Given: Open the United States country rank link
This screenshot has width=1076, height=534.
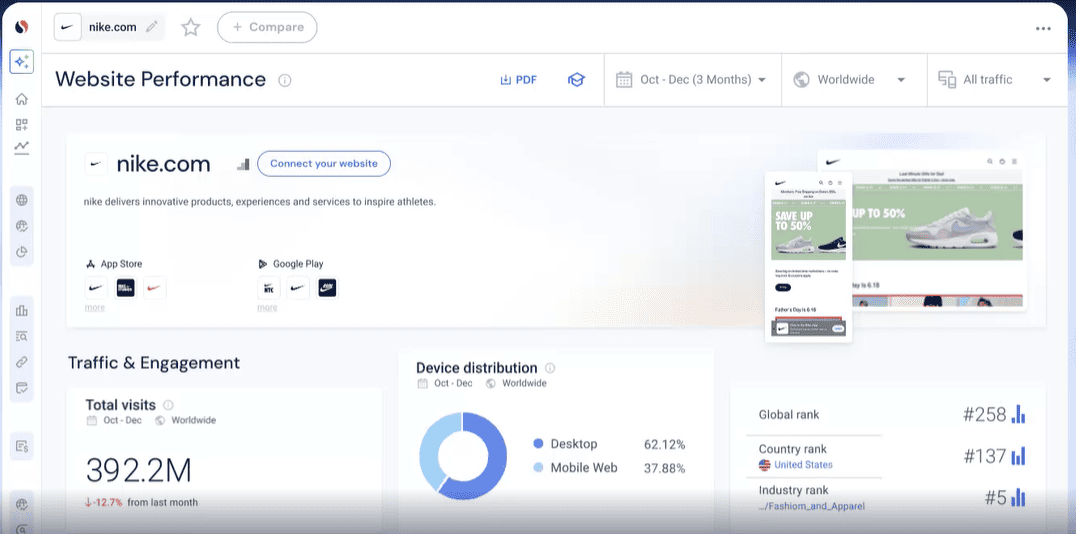Looking at the screenshot, I should click(802, 465).
